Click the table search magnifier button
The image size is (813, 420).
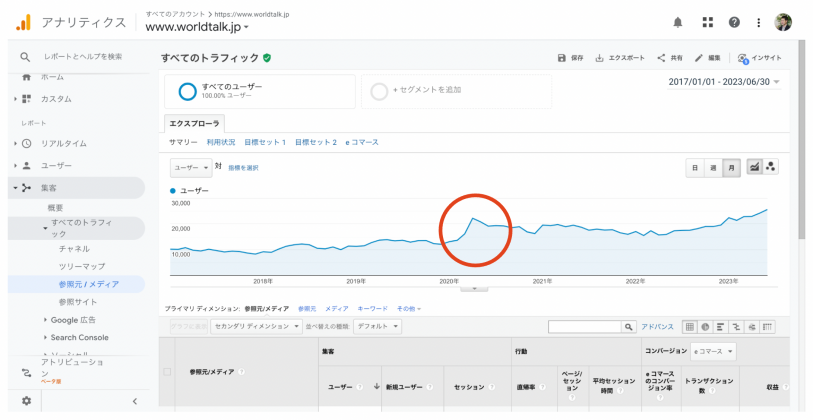(x=628, y=327)
